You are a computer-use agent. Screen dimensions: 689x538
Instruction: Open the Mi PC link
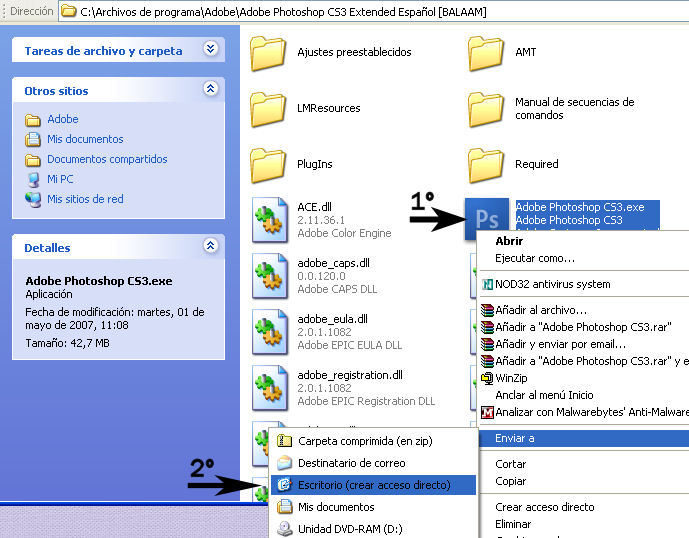pyautogui.click(x=60, y=179)
